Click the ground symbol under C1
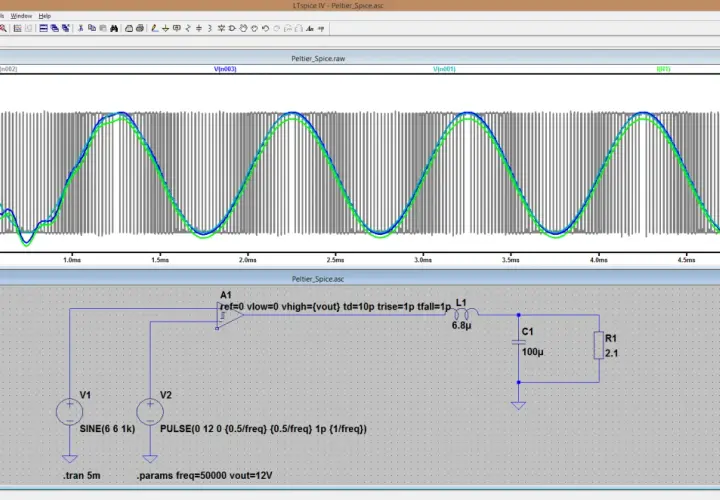Viewport: 720px width, 500px height. 518,405
